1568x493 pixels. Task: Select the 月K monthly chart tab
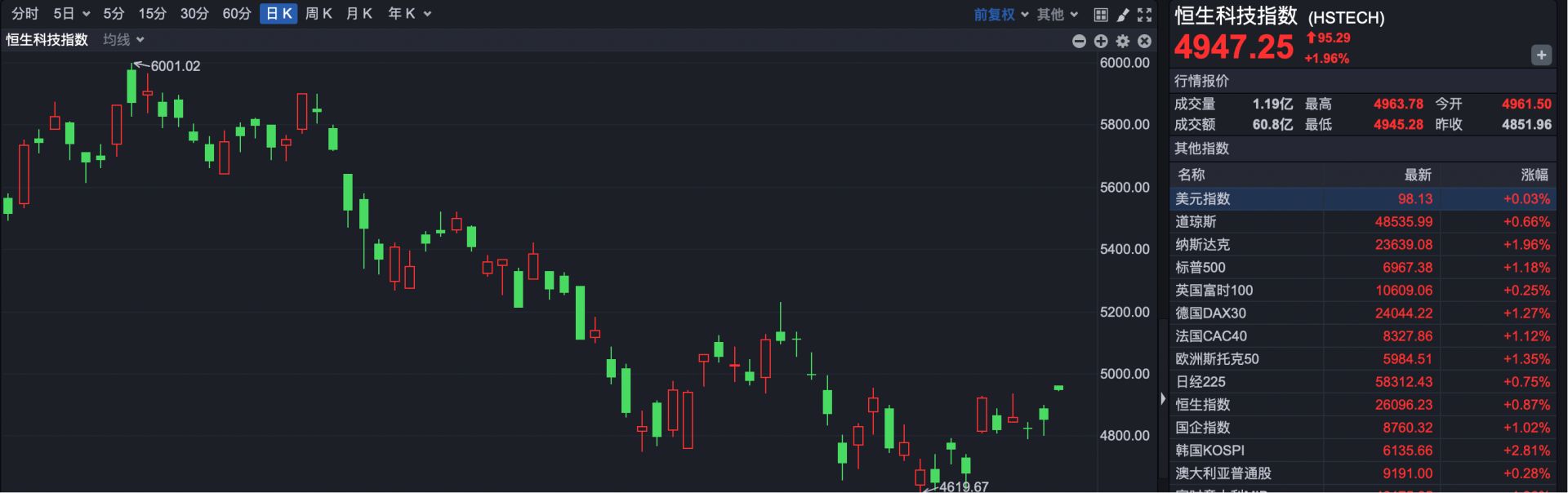tap(359, 14)
